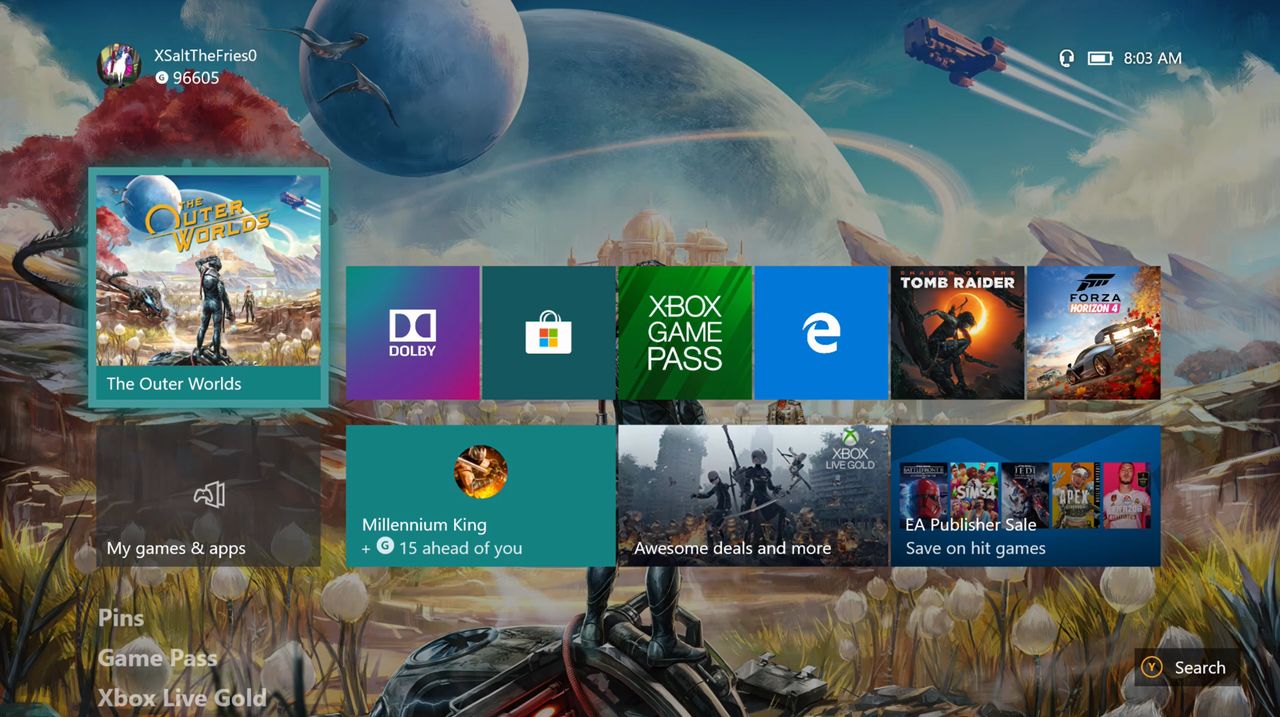Launch Shadow of the Tomb Raider

(957, 331)
